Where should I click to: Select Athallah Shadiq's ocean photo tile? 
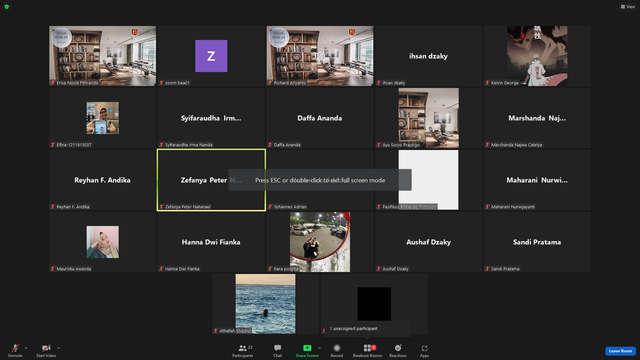click(x=265, y=304)
